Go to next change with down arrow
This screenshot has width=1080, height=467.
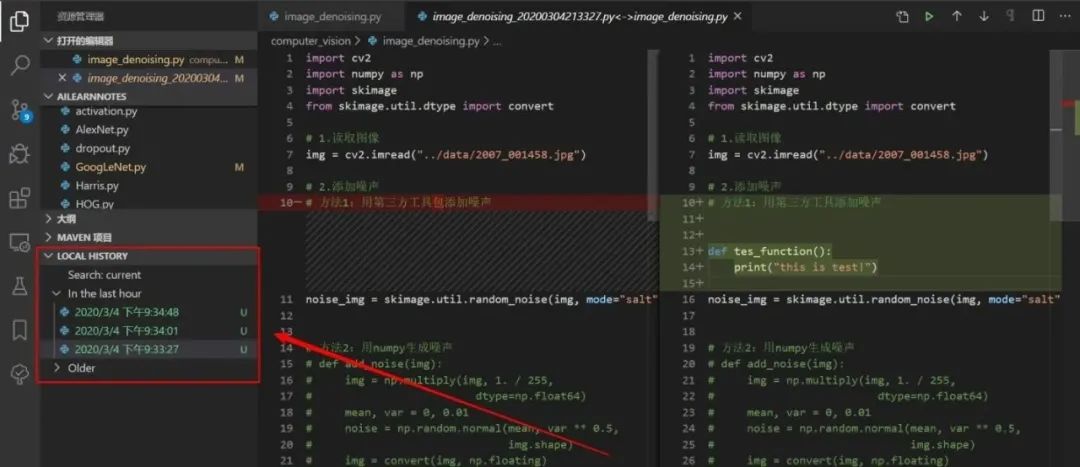984,17
